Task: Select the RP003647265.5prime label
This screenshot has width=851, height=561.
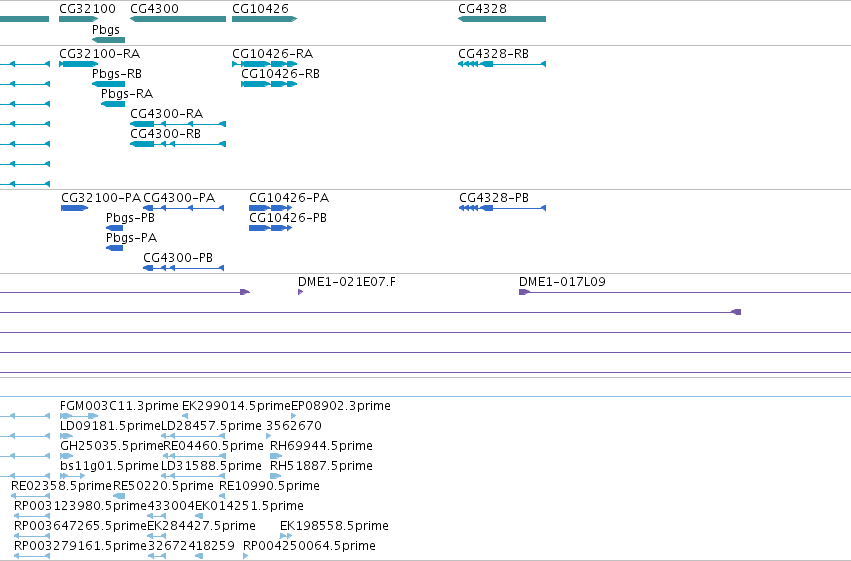Action: tap(80, 527)
